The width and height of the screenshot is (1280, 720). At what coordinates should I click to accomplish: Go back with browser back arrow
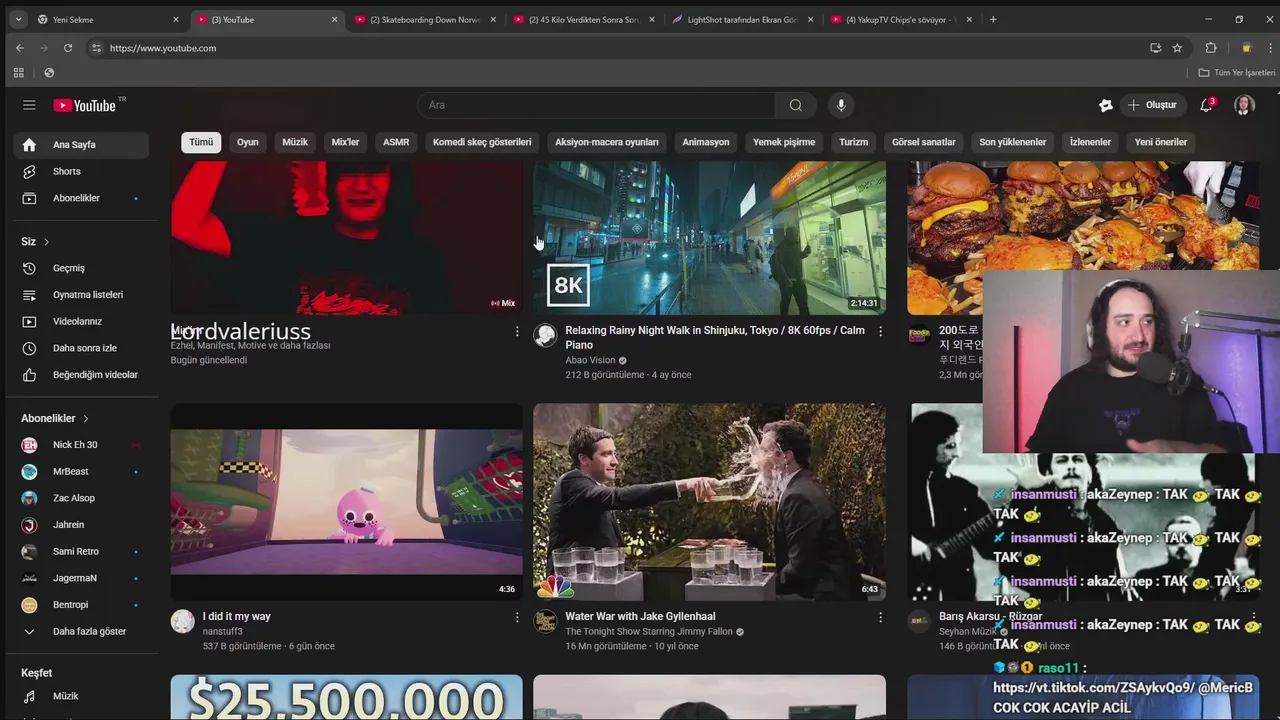pyautogui.click(x=19, y=48)
